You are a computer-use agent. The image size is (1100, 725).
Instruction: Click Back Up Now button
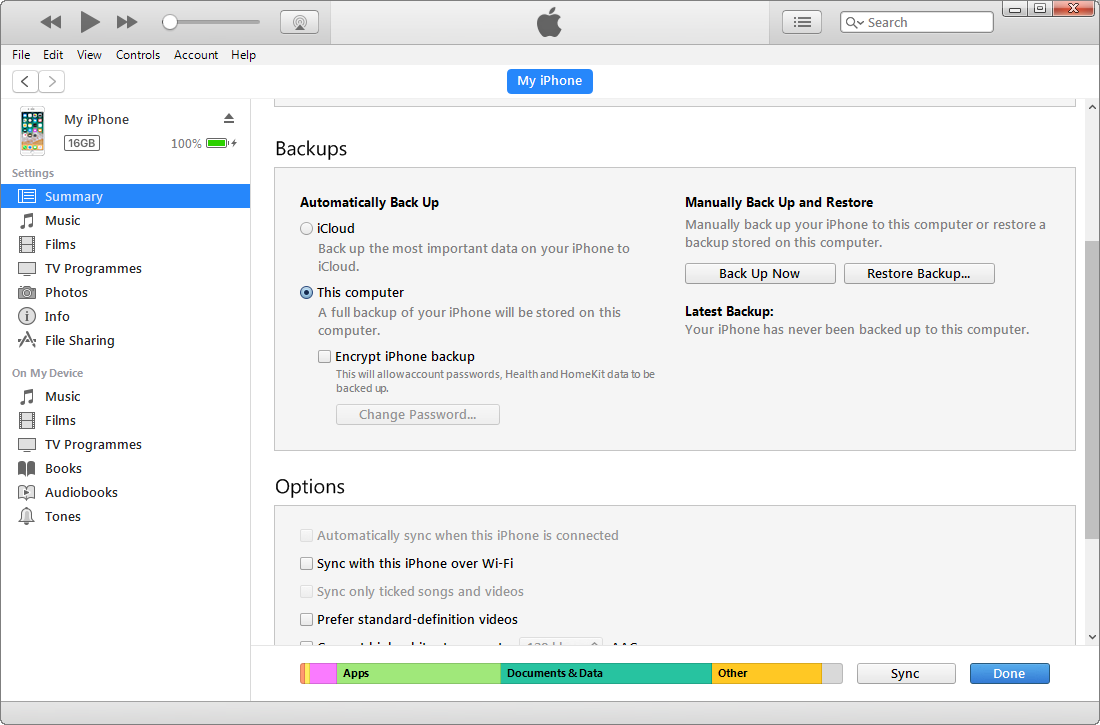[760, 274]
